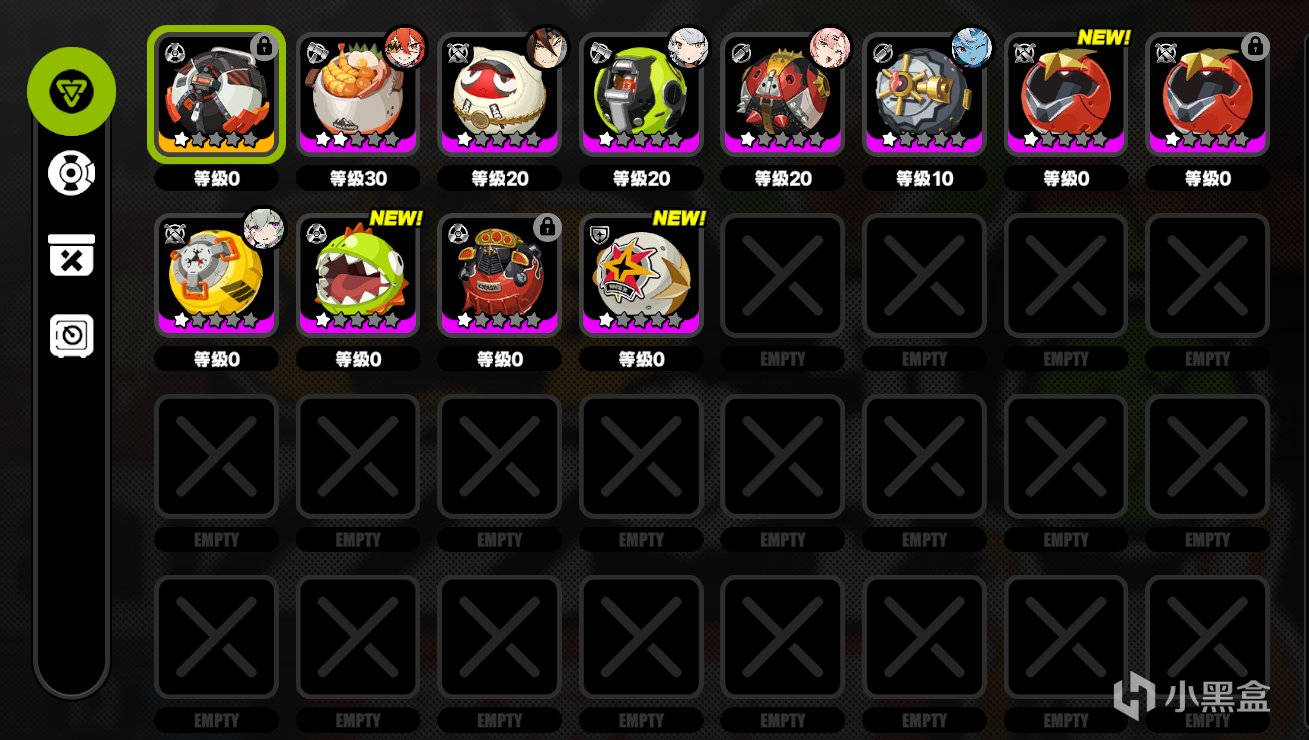Toggle lock on the last red helmet engine

click(1255, 46)
